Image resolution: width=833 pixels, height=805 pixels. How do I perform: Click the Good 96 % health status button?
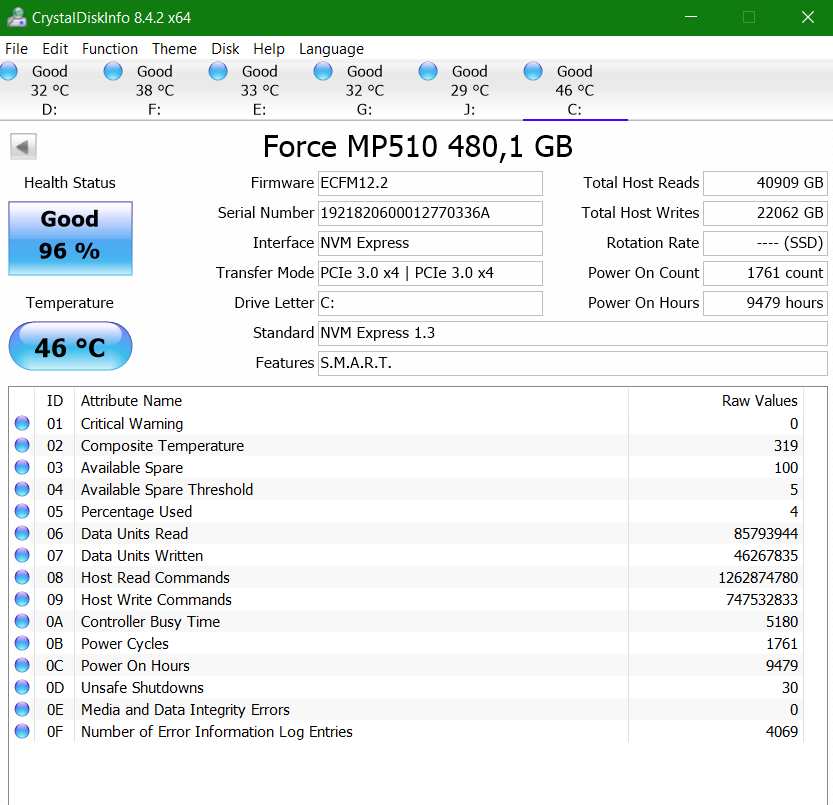pyautogui.click(x=70, y=238)
